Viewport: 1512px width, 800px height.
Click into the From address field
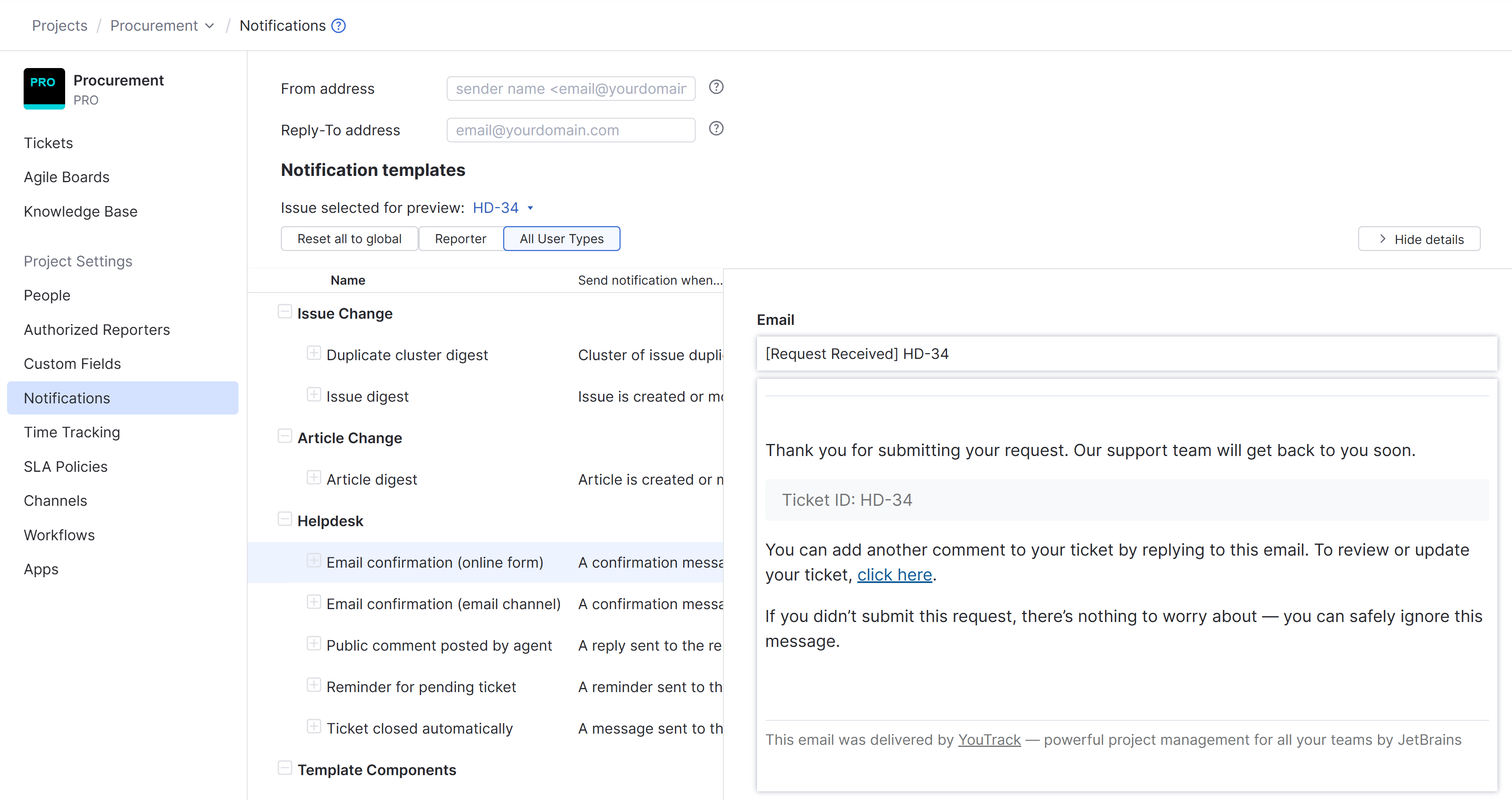click(570, 89)
